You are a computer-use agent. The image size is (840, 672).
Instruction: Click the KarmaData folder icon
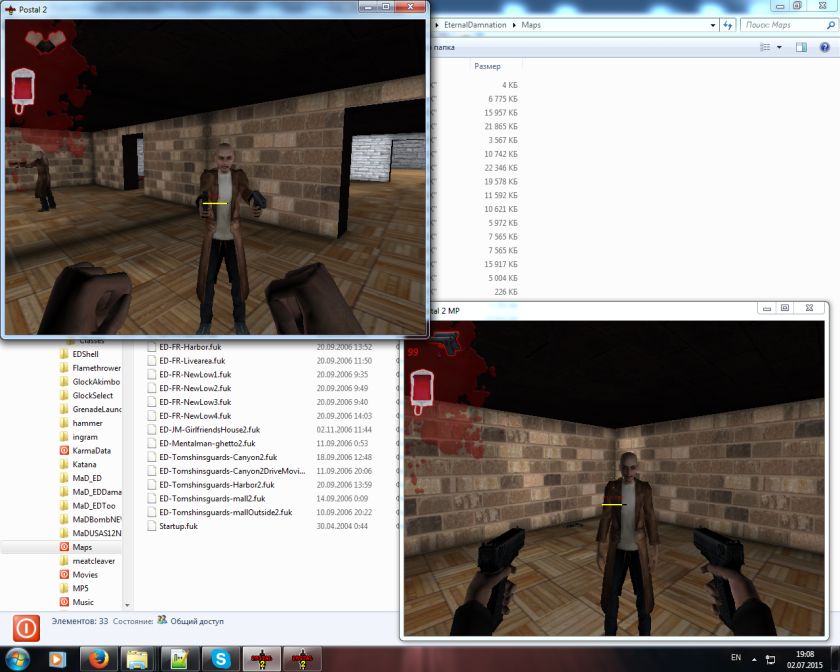(x=64, y=451)
